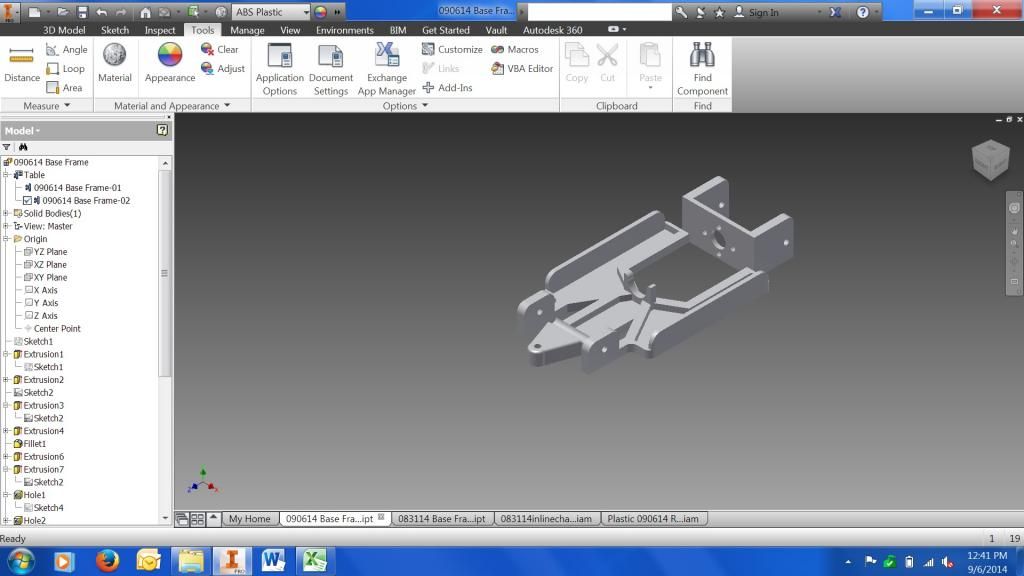Click the Home icon in quick access toolbar
Screen dimensions: 1024x576
pos(145,12)
